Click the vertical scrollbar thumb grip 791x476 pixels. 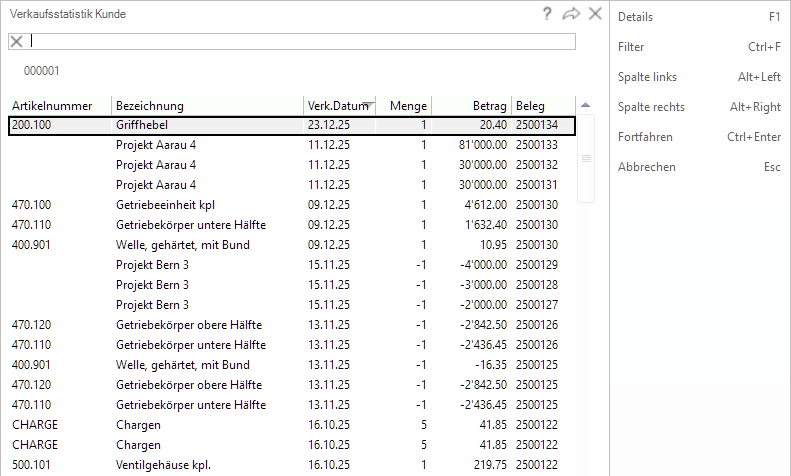click(x=586, y=158)
